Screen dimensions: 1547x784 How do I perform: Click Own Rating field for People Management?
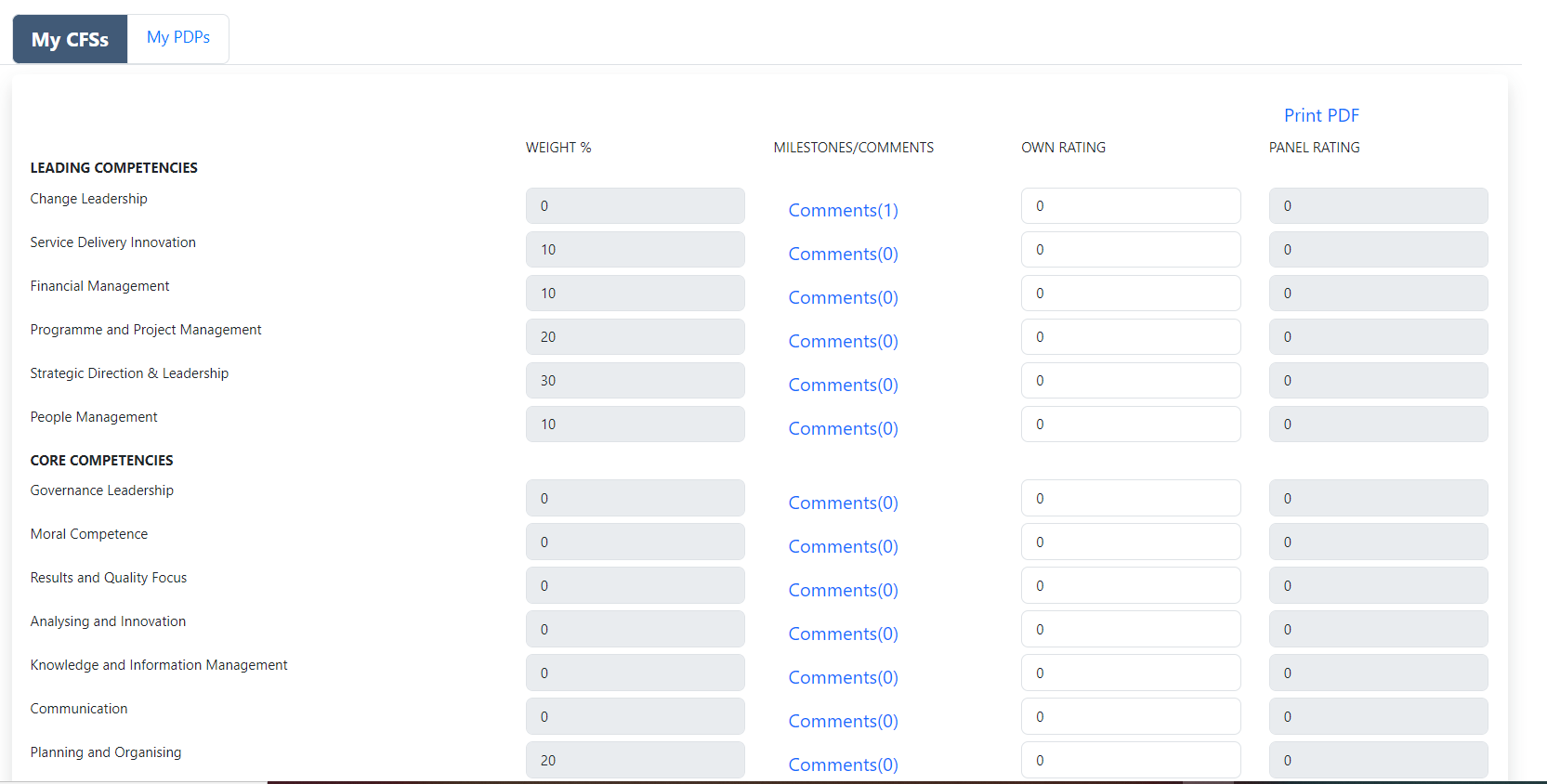(x=1130, y=425)
